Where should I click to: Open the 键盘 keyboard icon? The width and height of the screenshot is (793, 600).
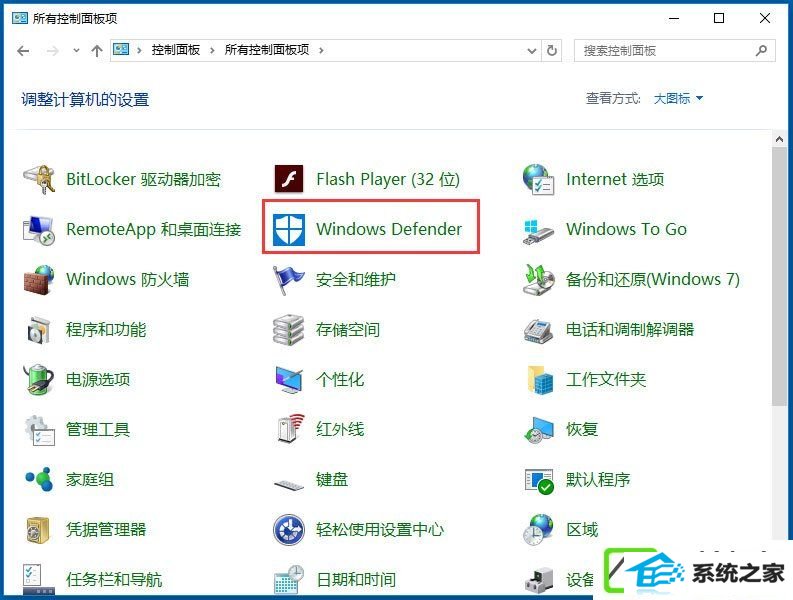pos(289,484)
